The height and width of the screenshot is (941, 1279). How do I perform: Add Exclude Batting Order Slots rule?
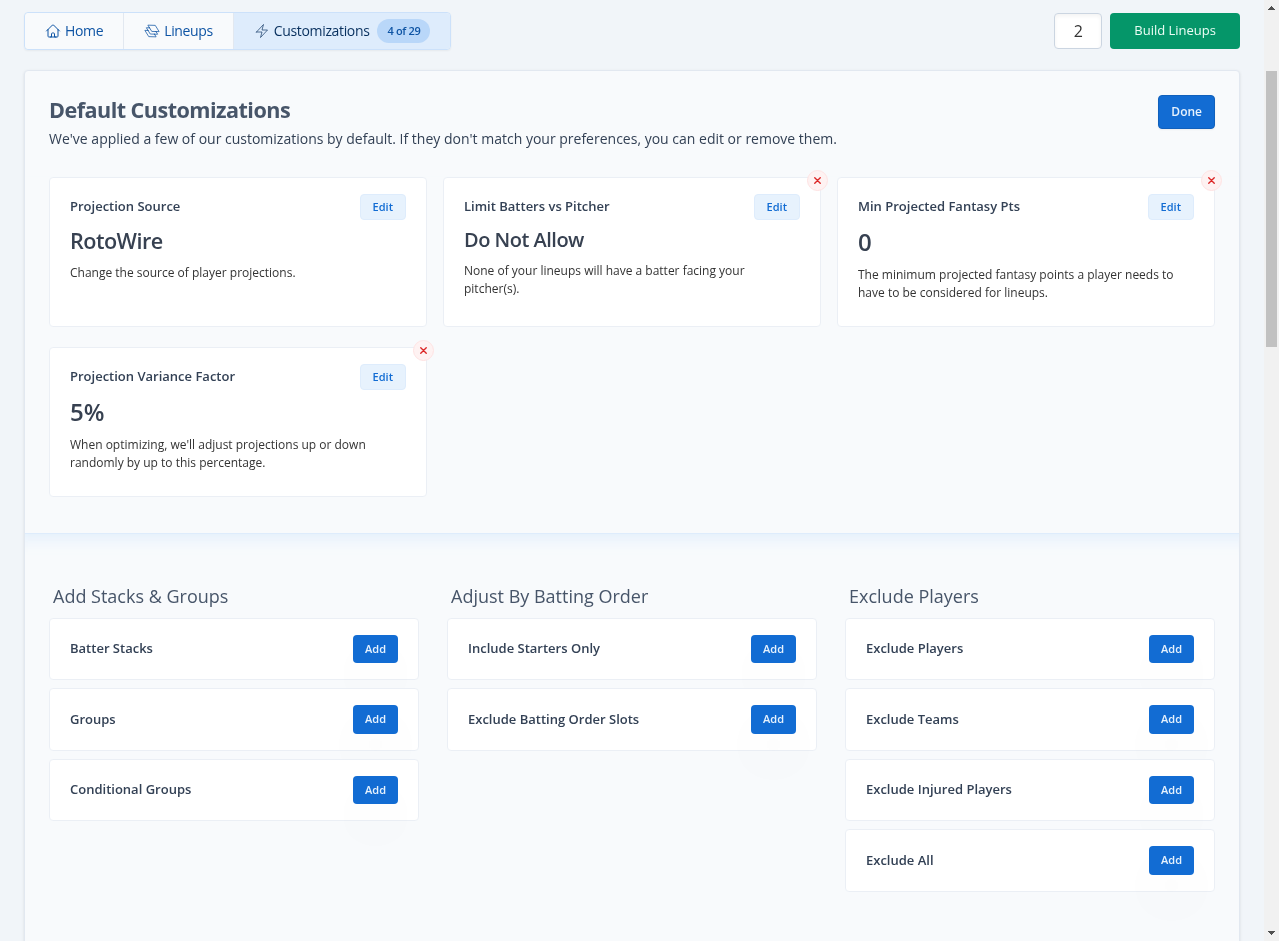tap(773, 719)
